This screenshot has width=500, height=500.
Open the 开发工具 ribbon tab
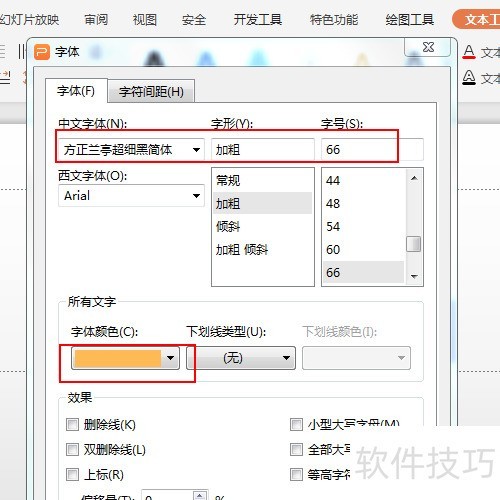(x=258, y=20)
